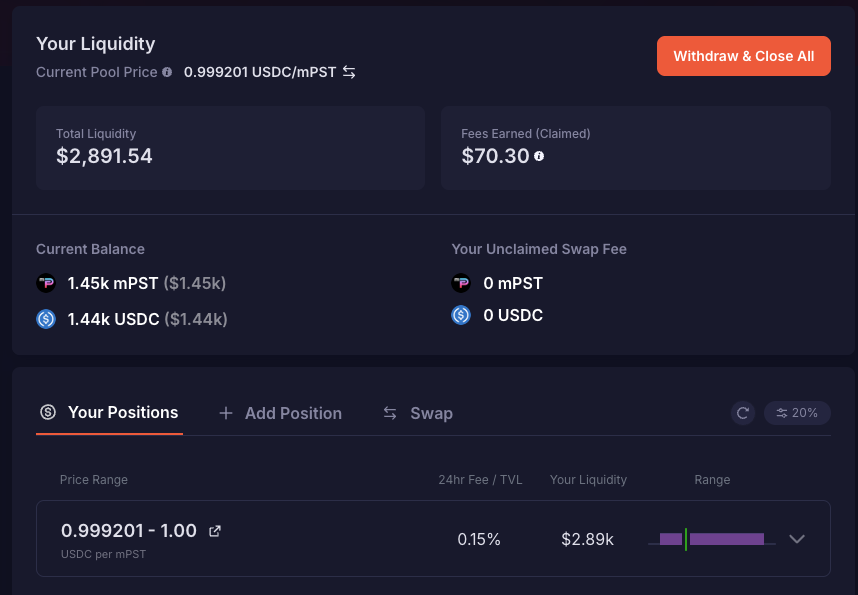This screenshot has height=595, width=858.
Task: Refresh the positions list
Action: (743, 412)
